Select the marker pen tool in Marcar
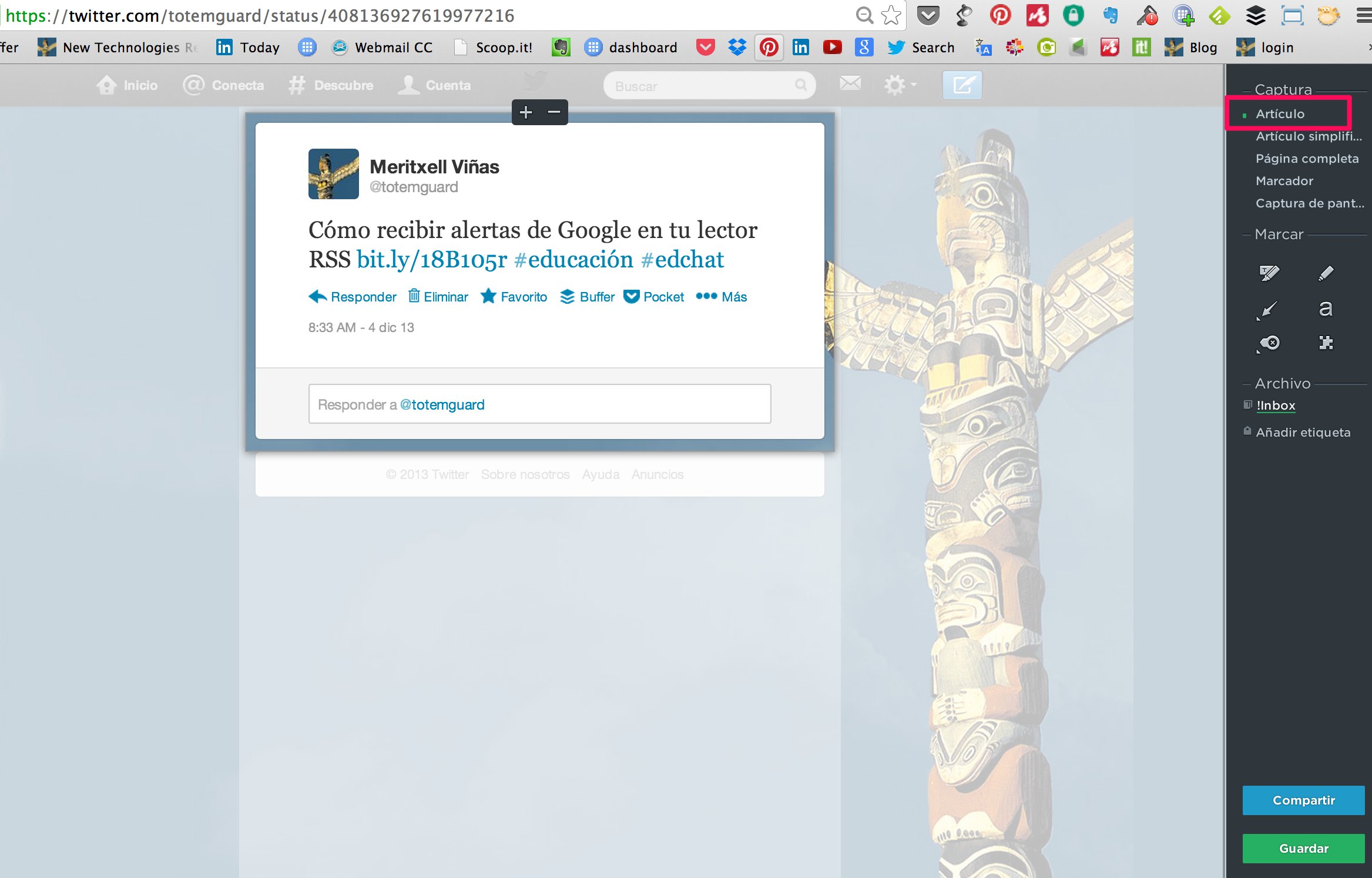 tap(1326, 273)
